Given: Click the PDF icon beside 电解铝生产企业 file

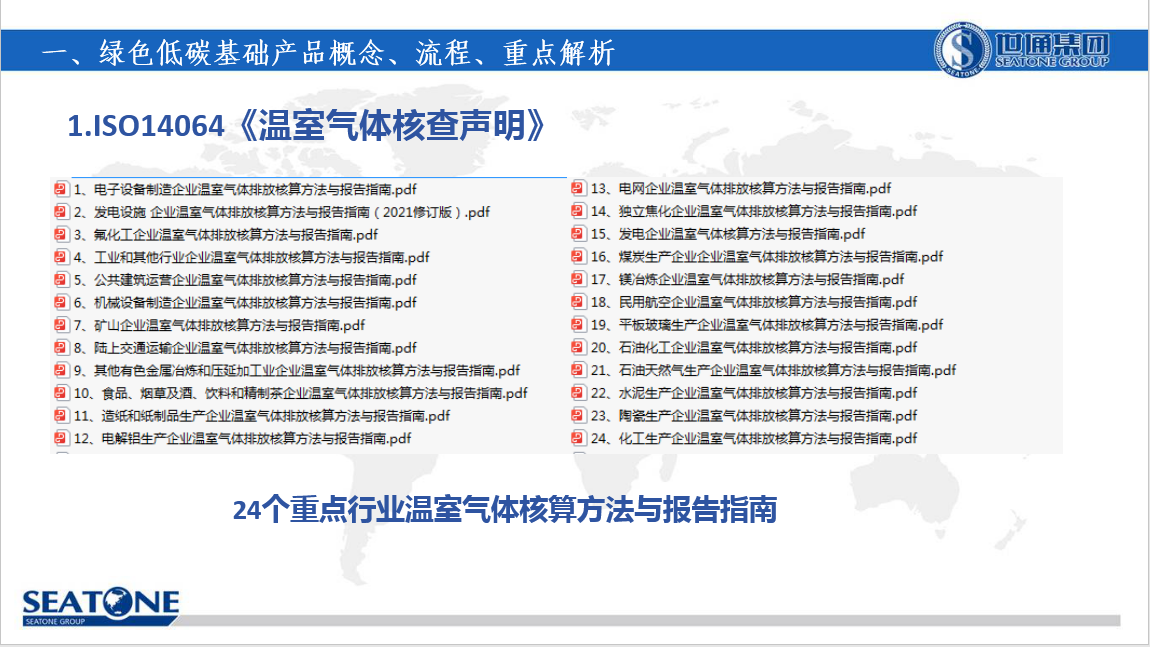Looking at the screenshot, I should pos(60,438).
